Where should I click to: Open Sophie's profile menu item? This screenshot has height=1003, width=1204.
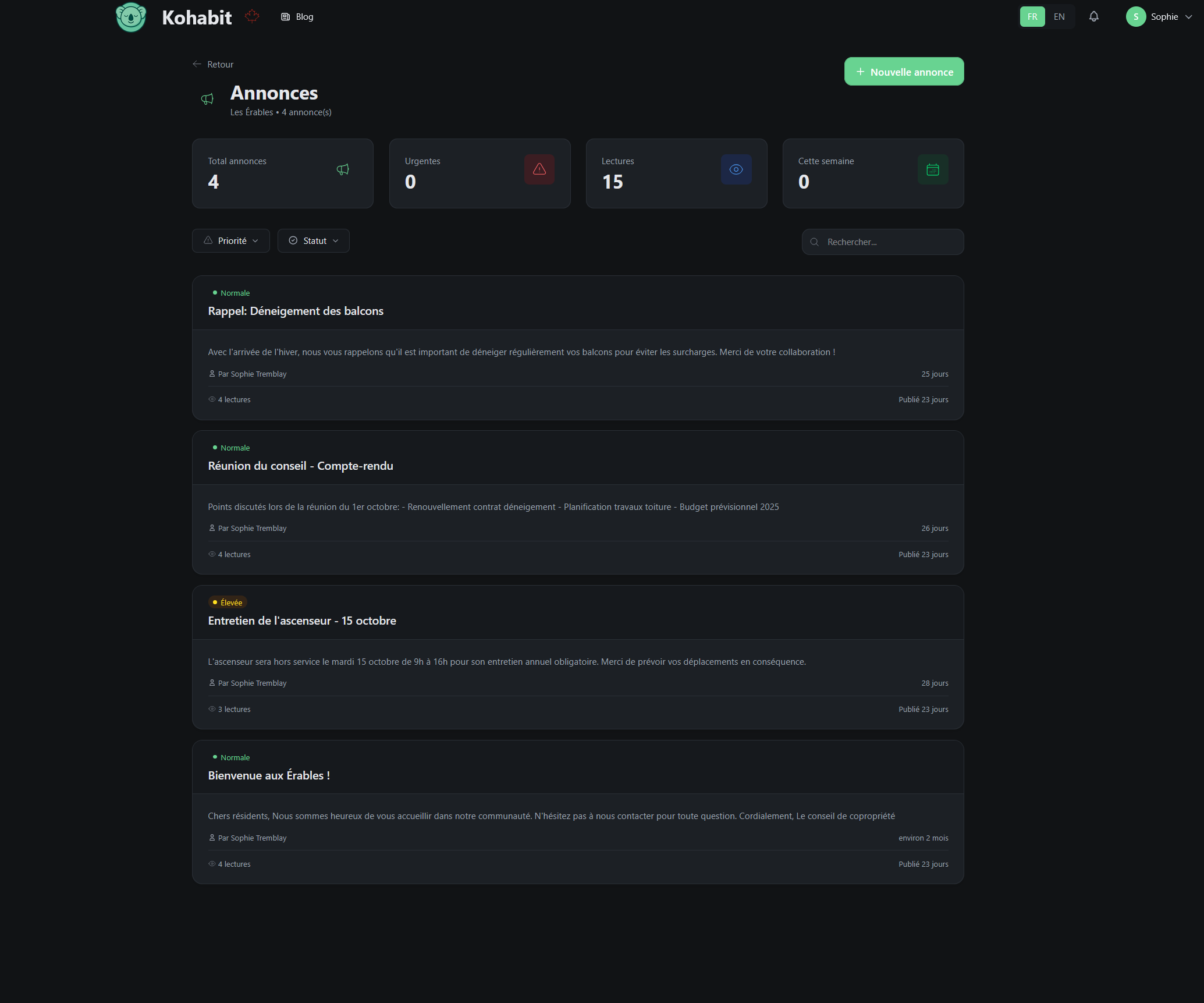click(1160, 16)
